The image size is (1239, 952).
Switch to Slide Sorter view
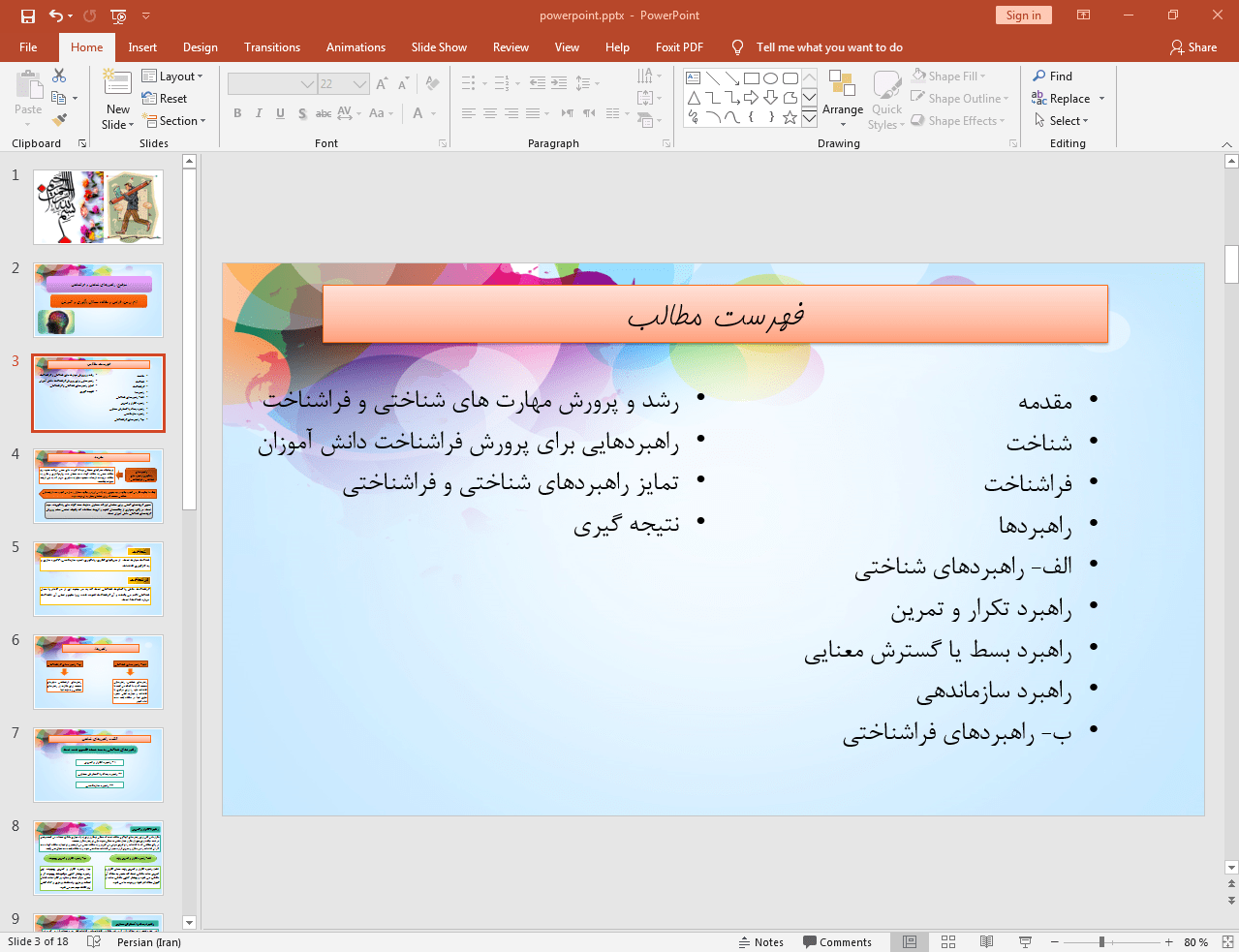pyautogui.click(x=948, y=941)
